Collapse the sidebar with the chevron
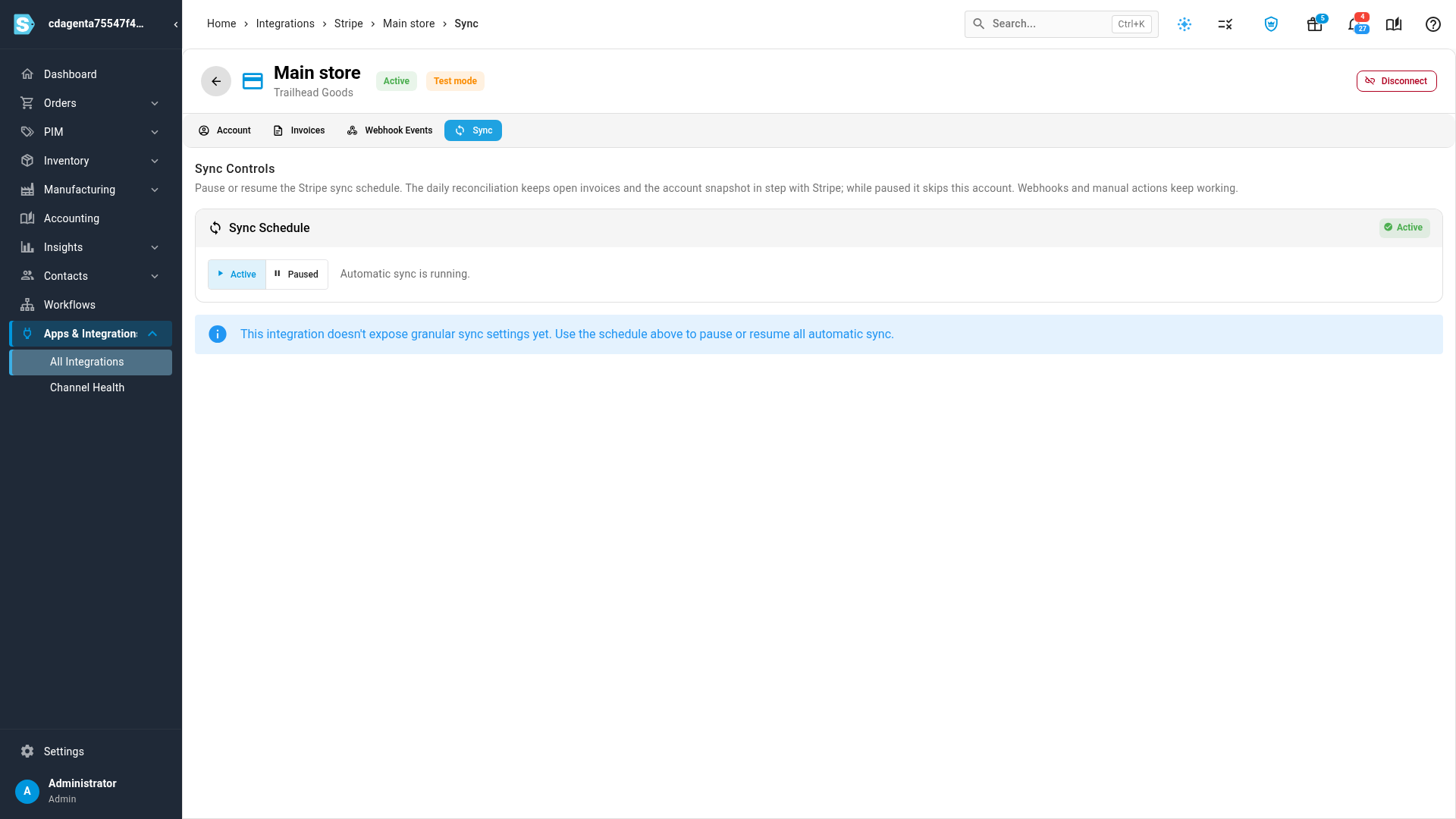 (x=176, y=24)
